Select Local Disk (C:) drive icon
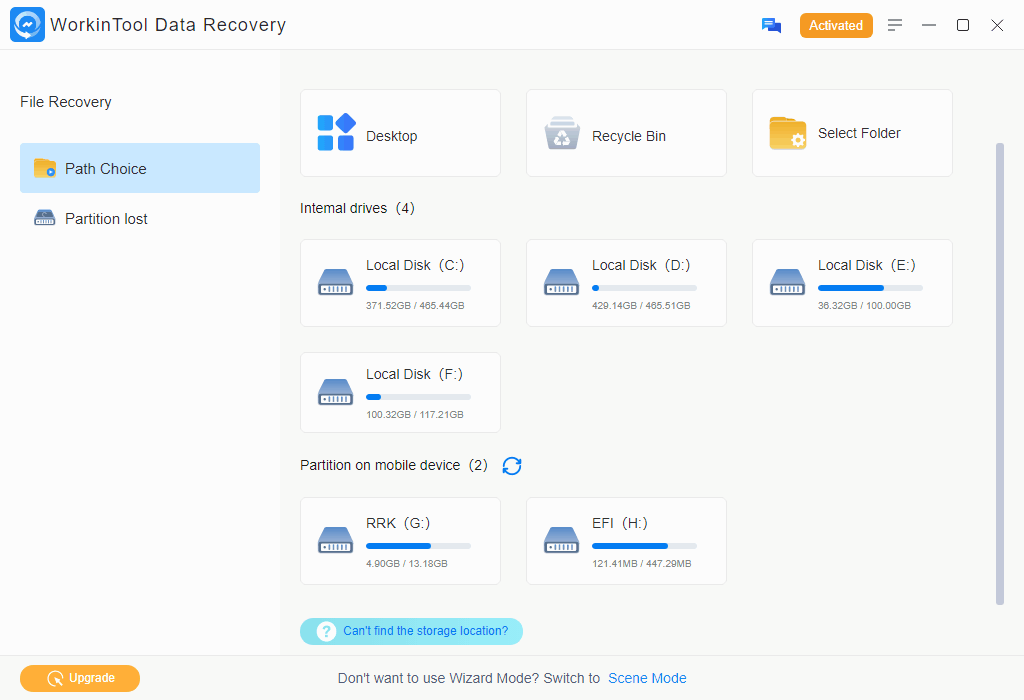The image size is (1024, 700). (336, 282)
